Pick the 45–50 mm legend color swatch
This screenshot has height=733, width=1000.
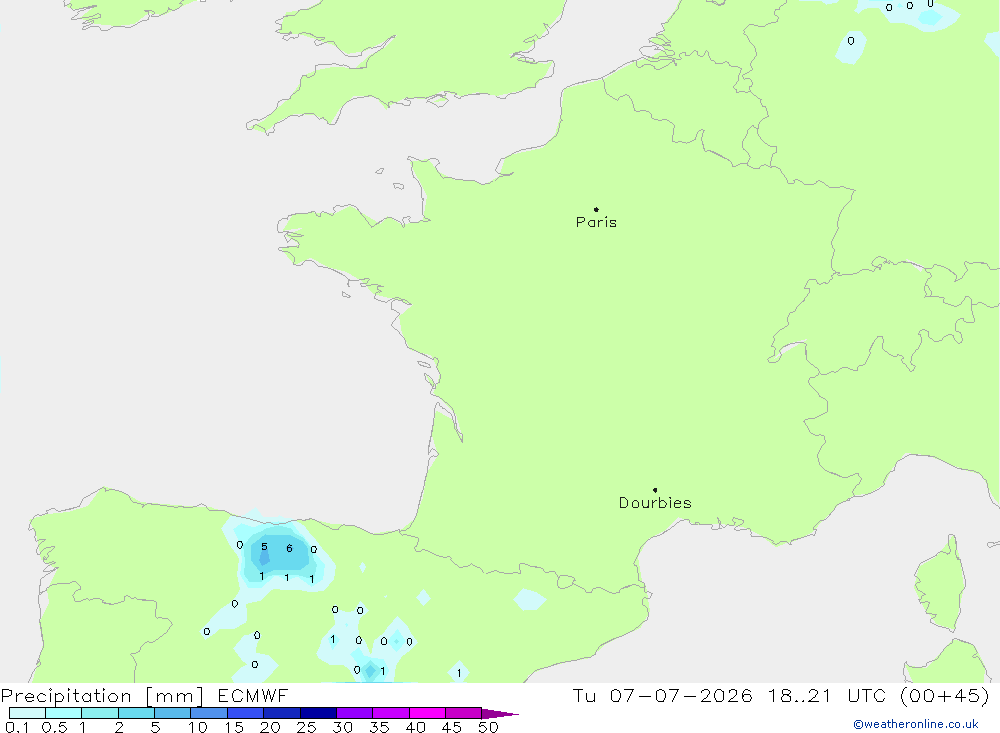(464, 713)
